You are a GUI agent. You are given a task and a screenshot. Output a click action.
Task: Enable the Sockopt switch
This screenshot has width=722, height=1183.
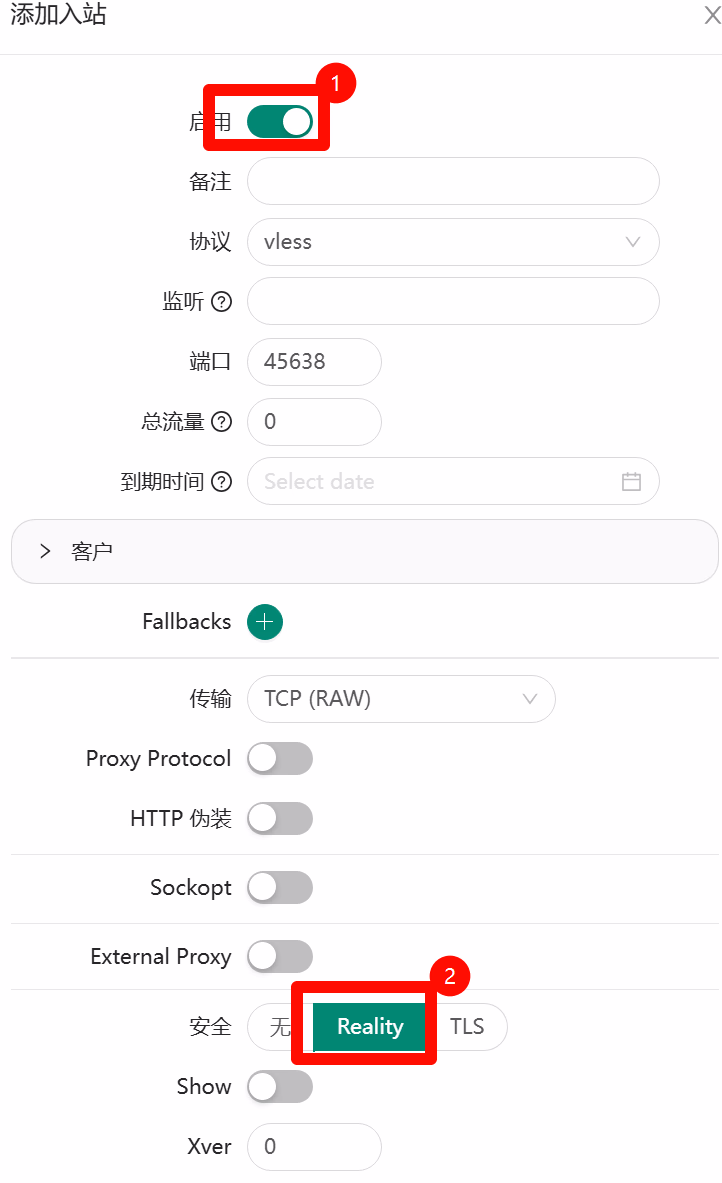[x=280, y=888]
